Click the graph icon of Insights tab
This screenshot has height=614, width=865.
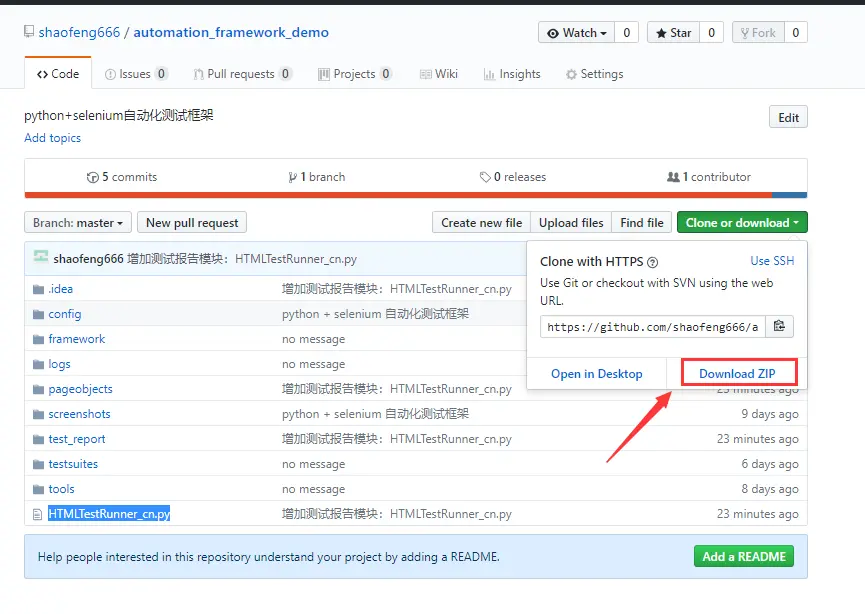pyautogui.click(x=489, y=74)
